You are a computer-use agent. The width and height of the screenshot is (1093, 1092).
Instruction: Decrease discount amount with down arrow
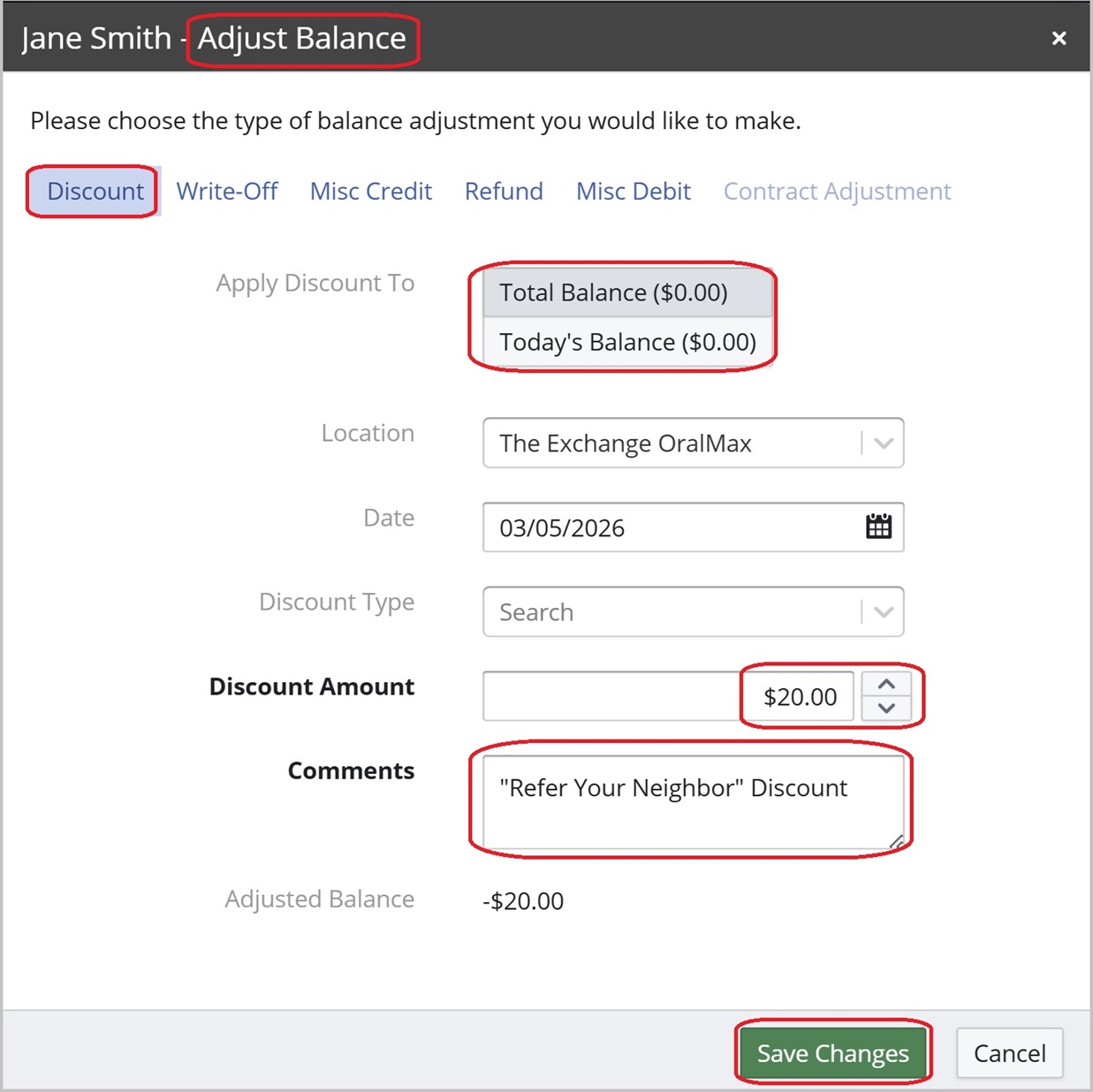[x=886, y=709]
